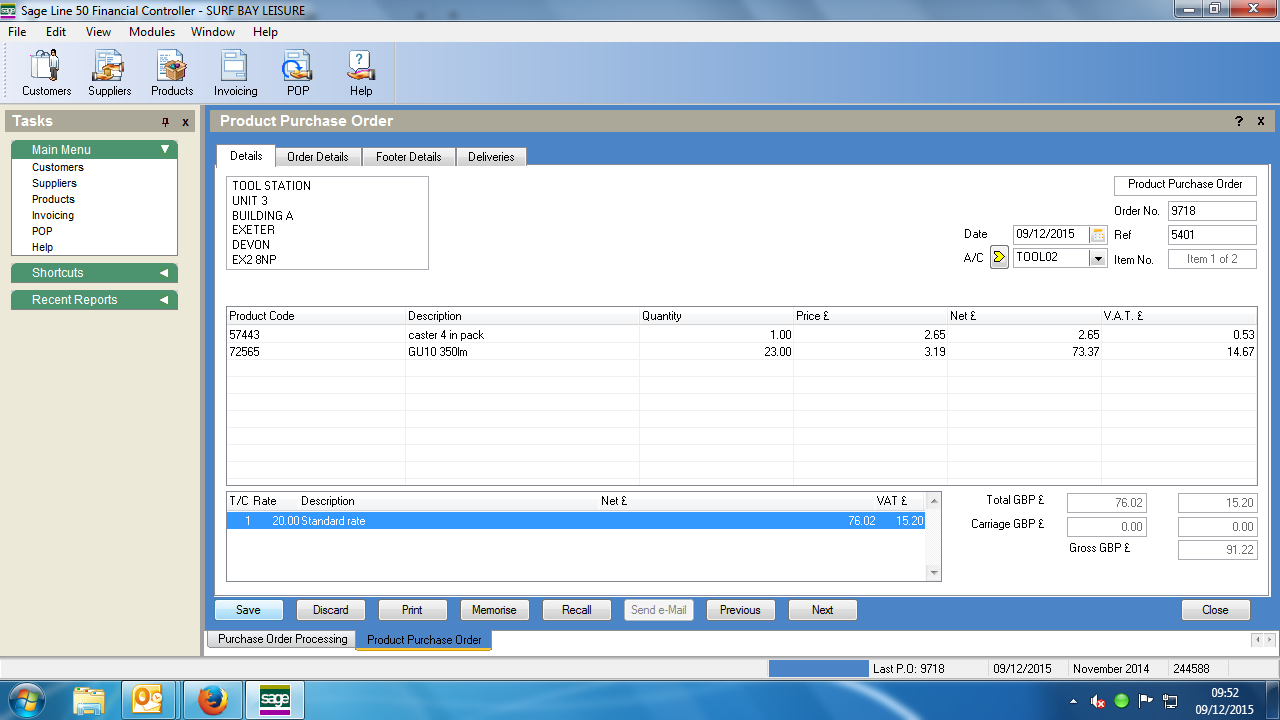Open the Modules menu
Image resolution: width=1280 pixels, height=720 pixels.
152,32
